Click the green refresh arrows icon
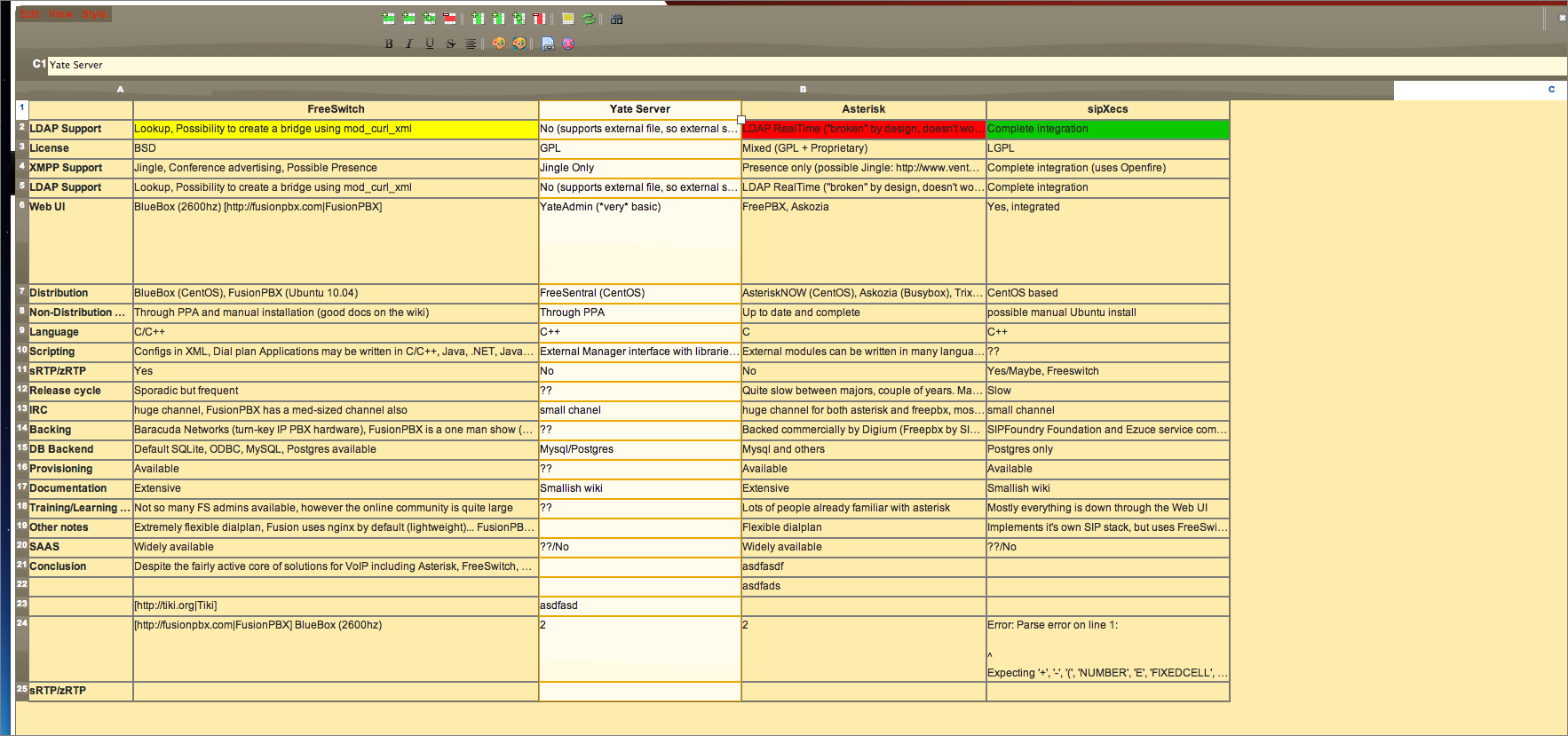 point(589,18)
